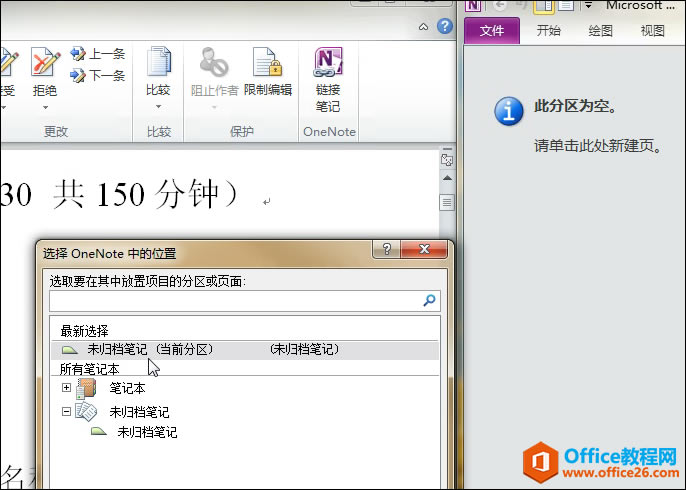This screenshot has height=490, width=686.
Task: Click the full page view icon in OneNote toolbar
Action: (x=565, y=6)
